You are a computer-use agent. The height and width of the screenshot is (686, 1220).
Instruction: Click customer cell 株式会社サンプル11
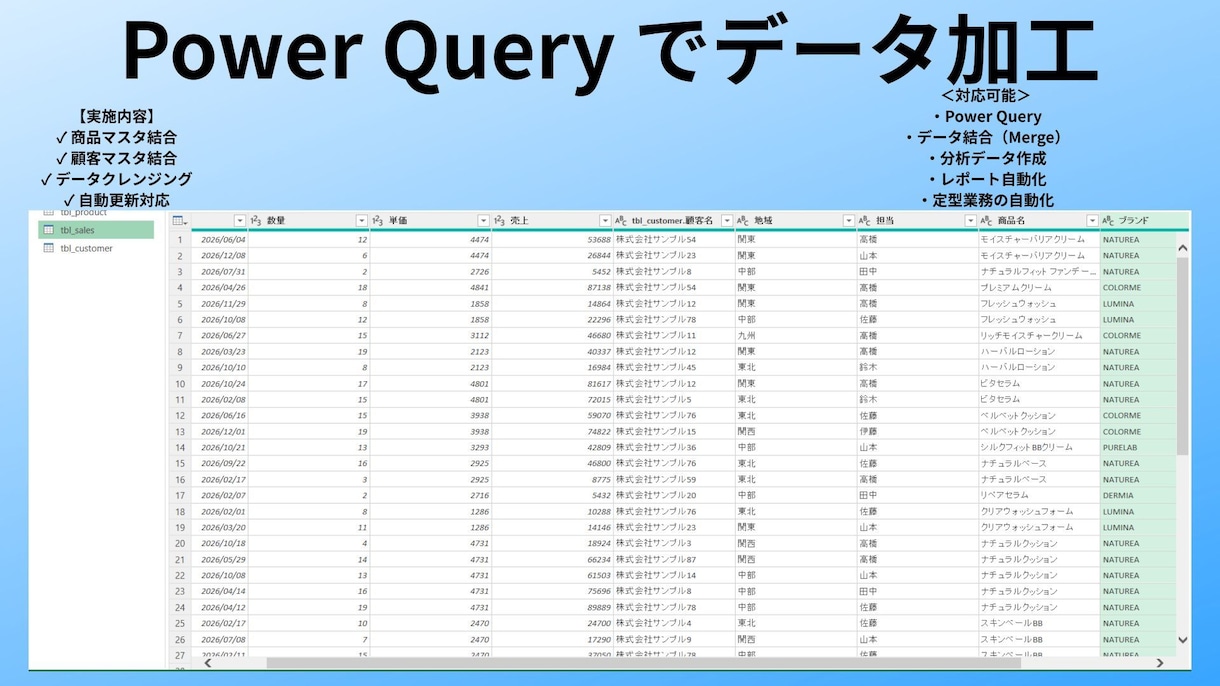tap(674, 336)
